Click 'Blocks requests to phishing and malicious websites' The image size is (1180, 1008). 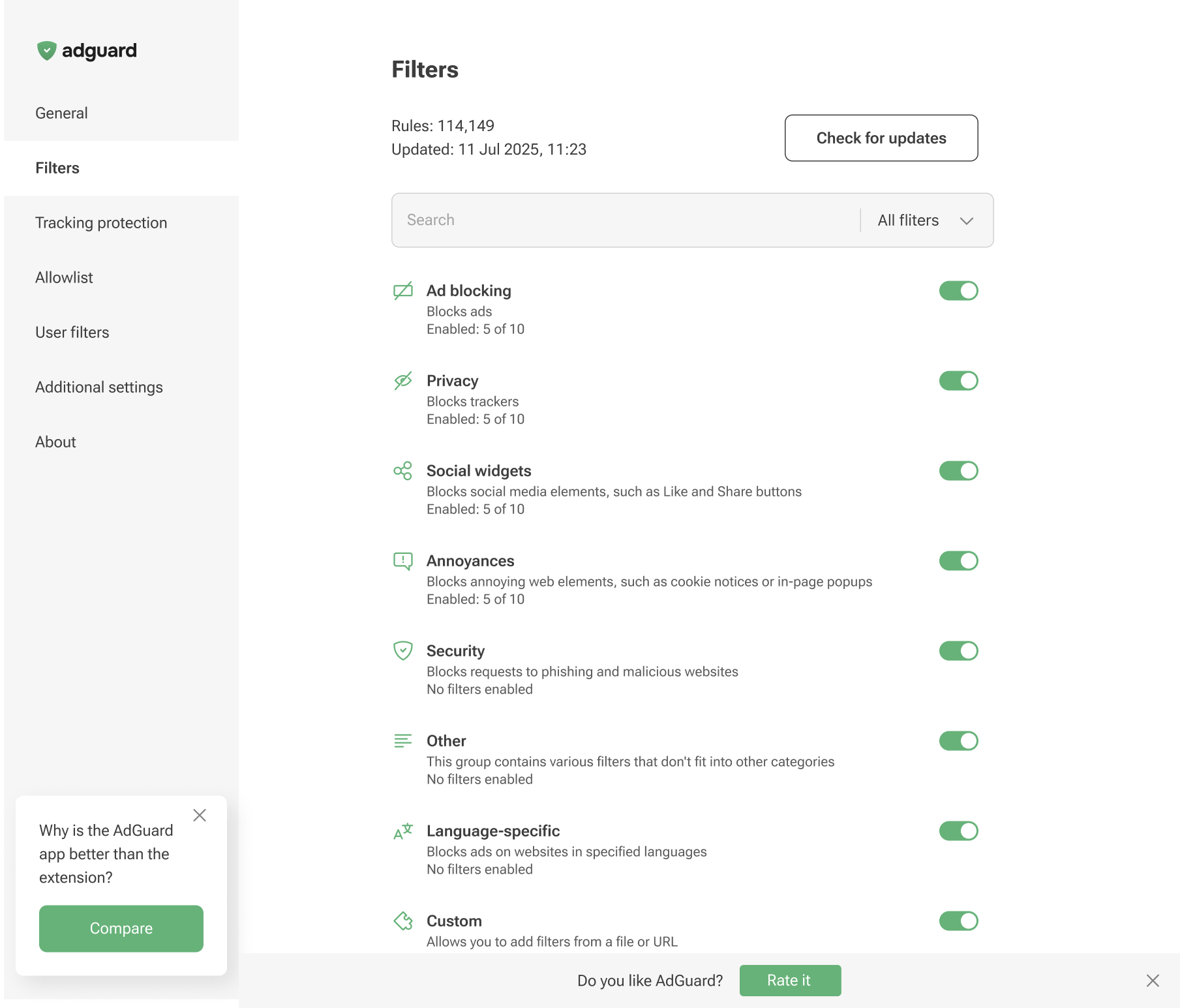pos(582,672)
